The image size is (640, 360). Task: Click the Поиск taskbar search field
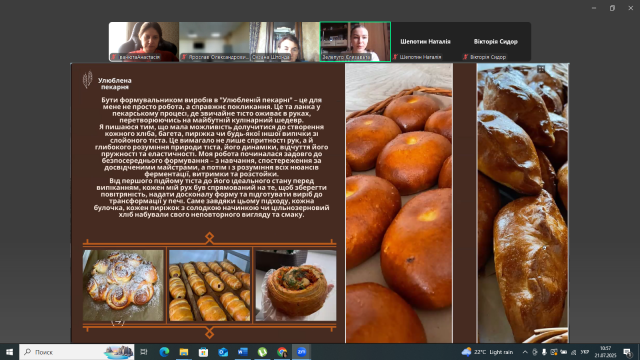pos(77,352)
